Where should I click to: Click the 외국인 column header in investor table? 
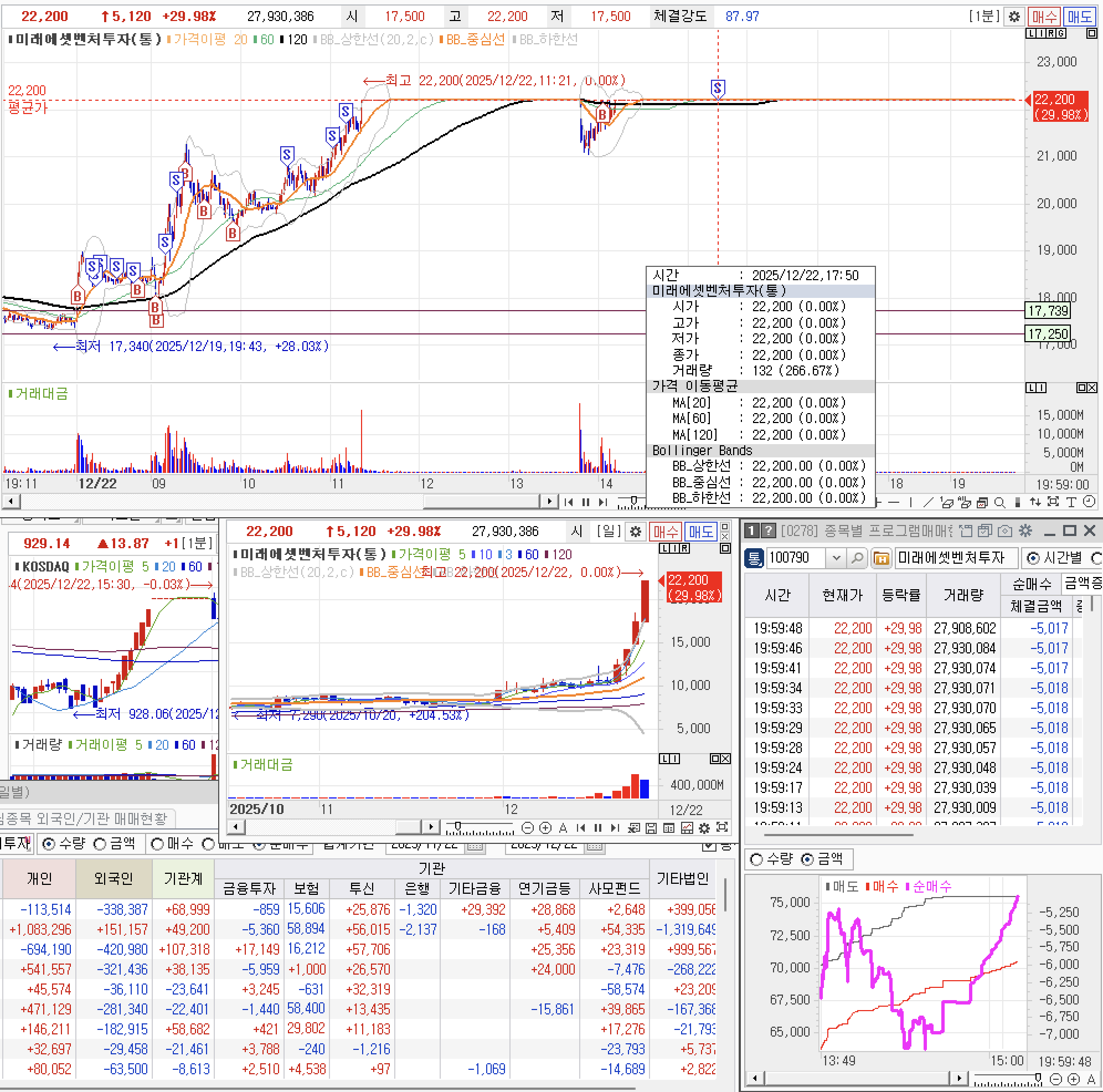point(114,878)
